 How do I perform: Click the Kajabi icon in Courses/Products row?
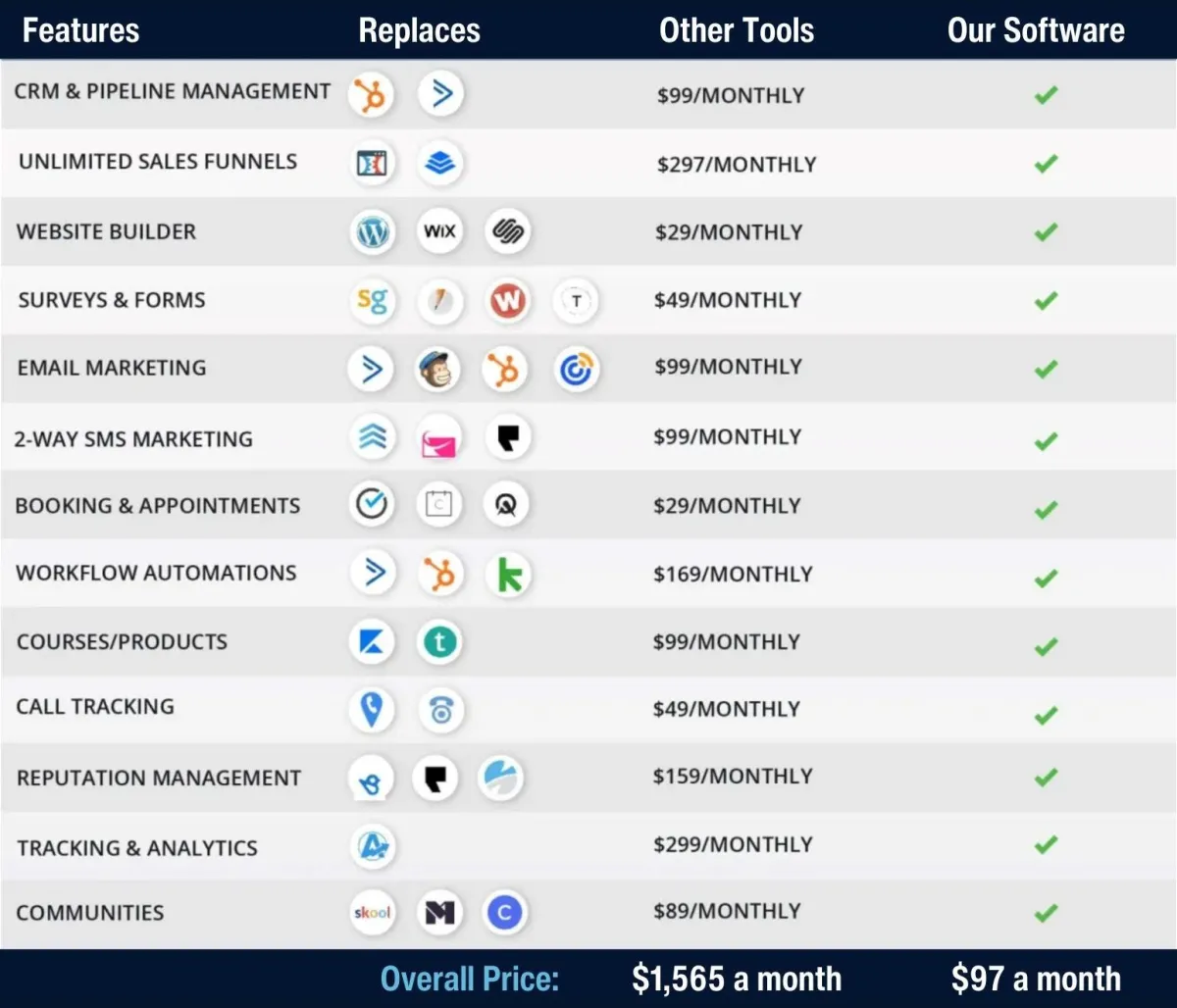coord(372,642)
